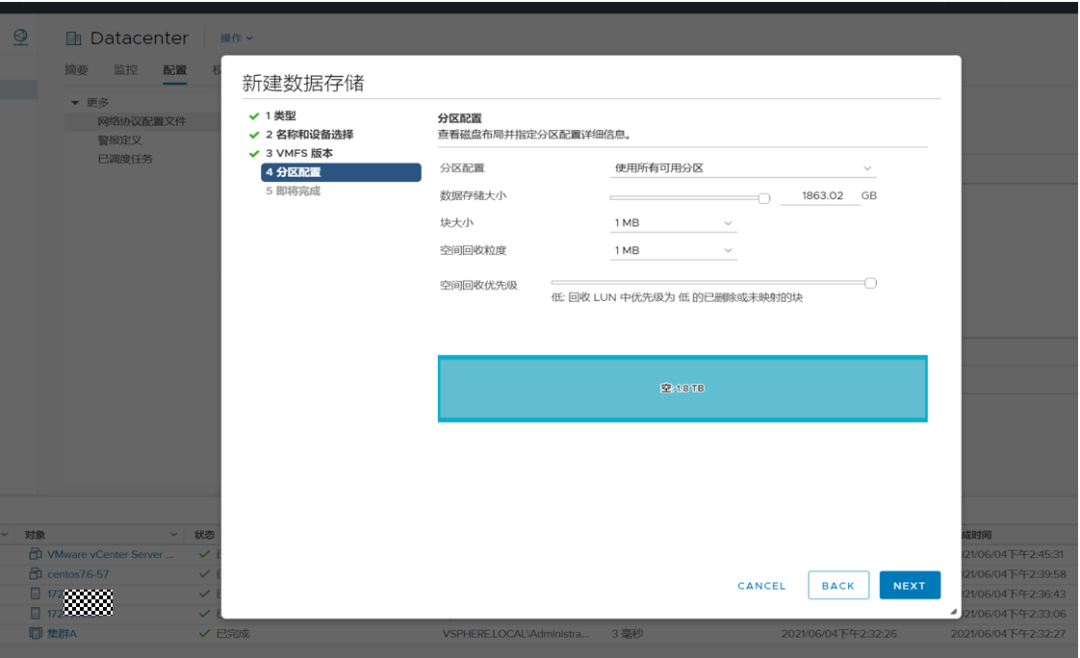The width and height of the screenshot is (1080, 658).
Task: Open the 块大小 dropdown
Action: coord(673,223)
